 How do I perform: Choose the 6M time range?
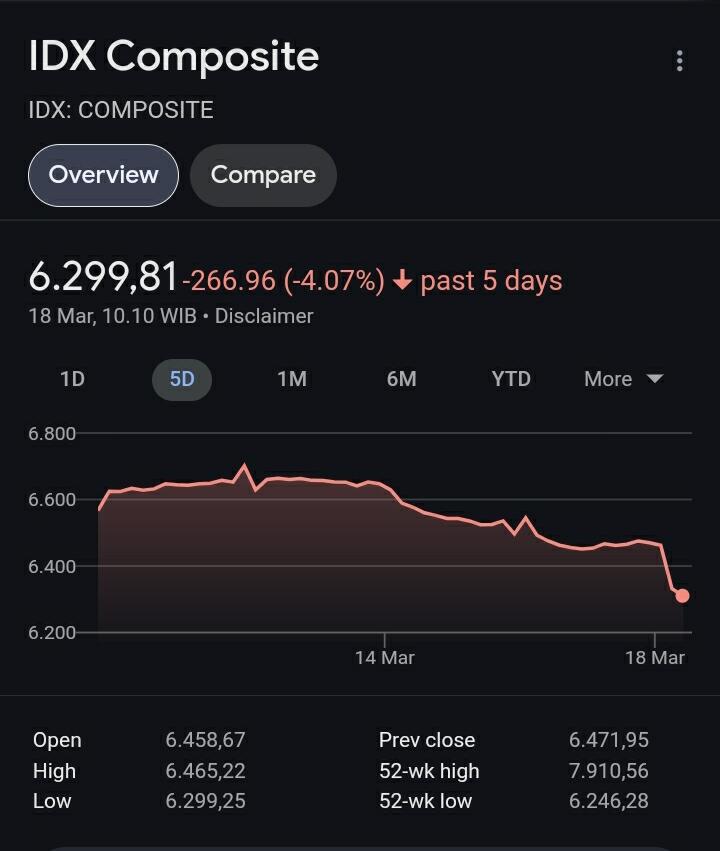point(401,379)
